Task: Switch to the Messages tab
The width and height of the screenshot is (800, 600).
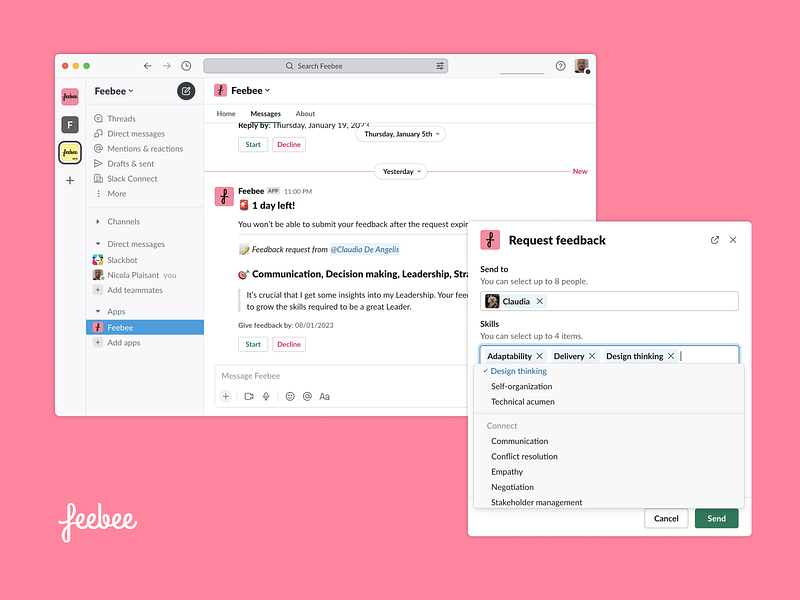Action: pyautogui.click(x=265, y=114)
